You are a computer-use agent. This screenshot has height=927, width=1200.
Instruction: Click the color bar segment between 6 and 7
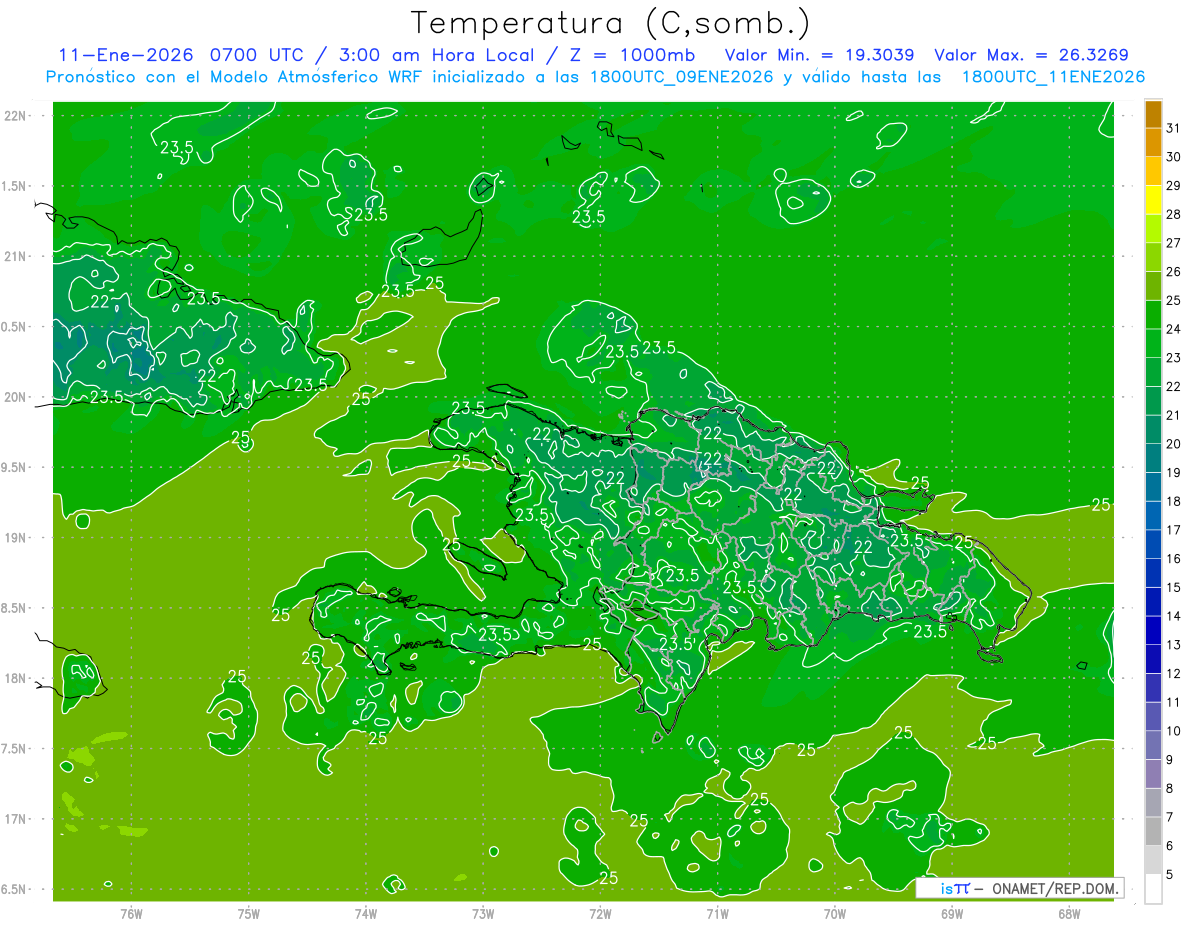click(x=1153, y=831)
